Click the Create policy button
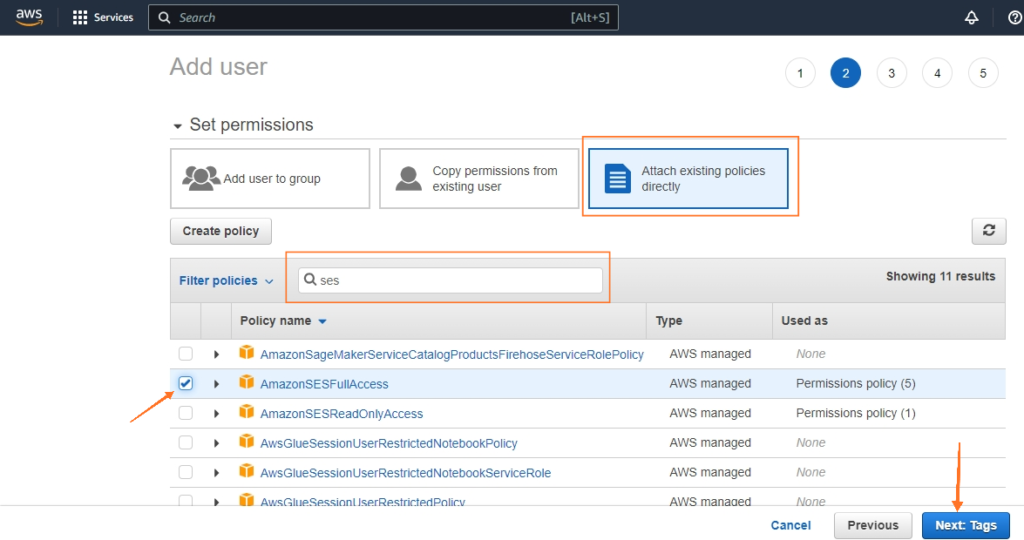1024x540 pixels. 221,231
